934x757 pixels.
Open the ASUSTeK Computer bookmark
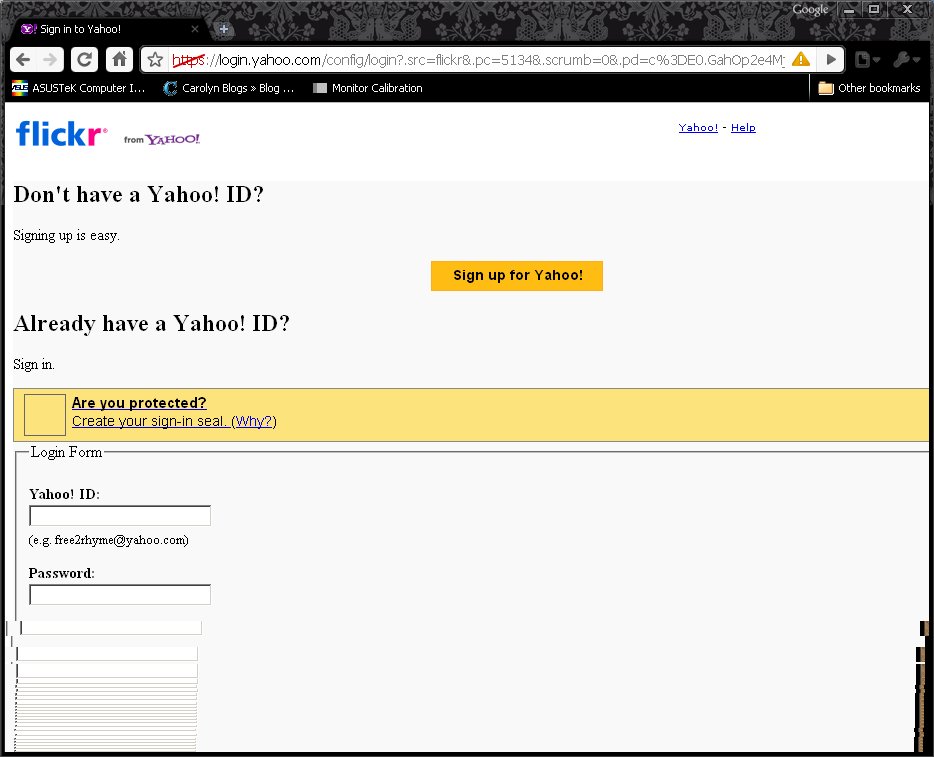point(79,88)
